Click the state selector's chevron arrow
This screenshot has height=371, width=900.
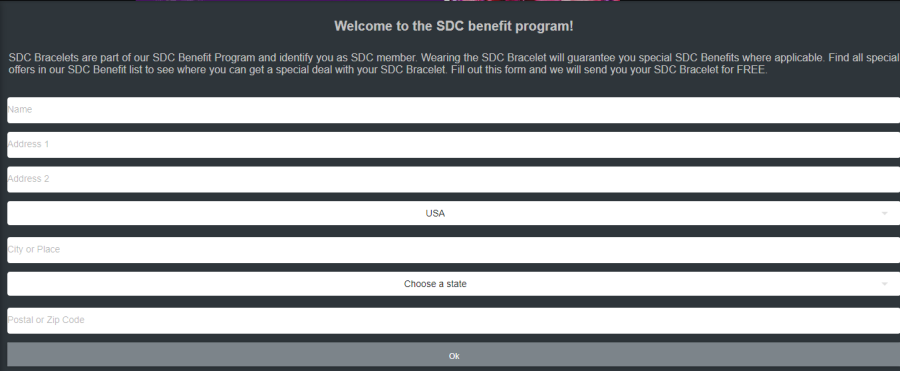[884, 284]
